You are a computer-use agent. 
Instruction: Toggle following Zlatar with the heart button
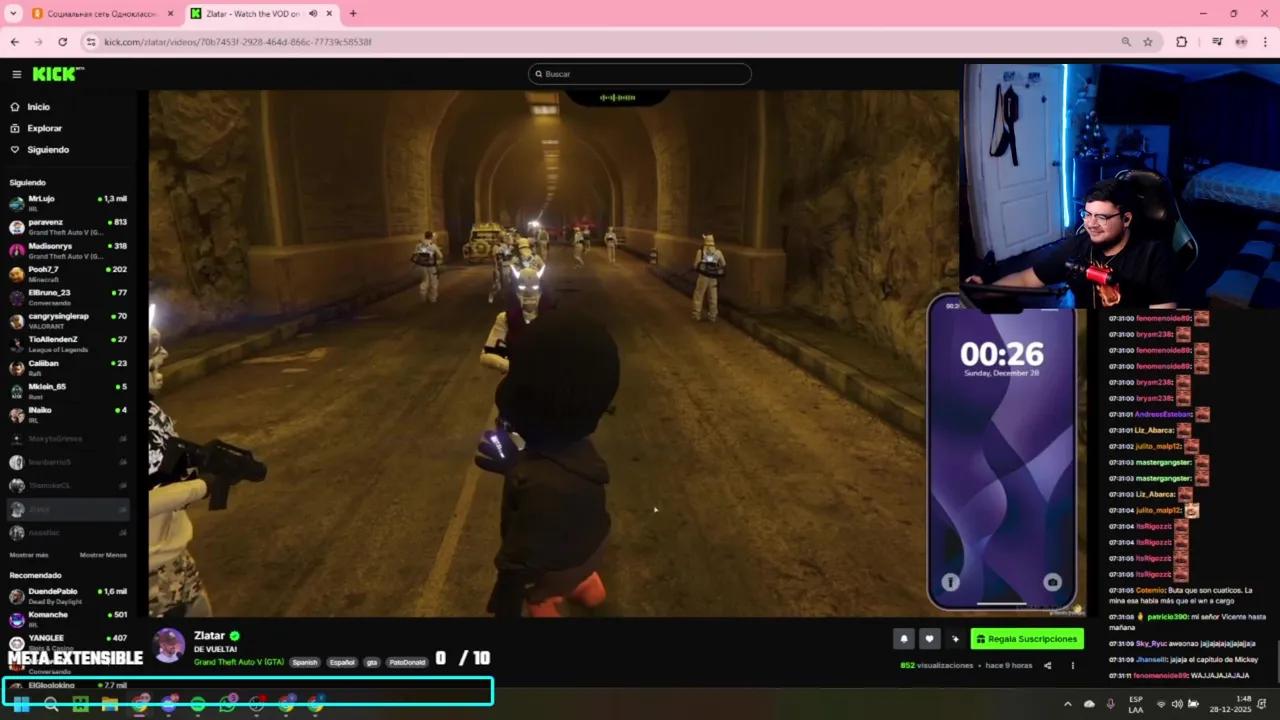pos(929,638)
